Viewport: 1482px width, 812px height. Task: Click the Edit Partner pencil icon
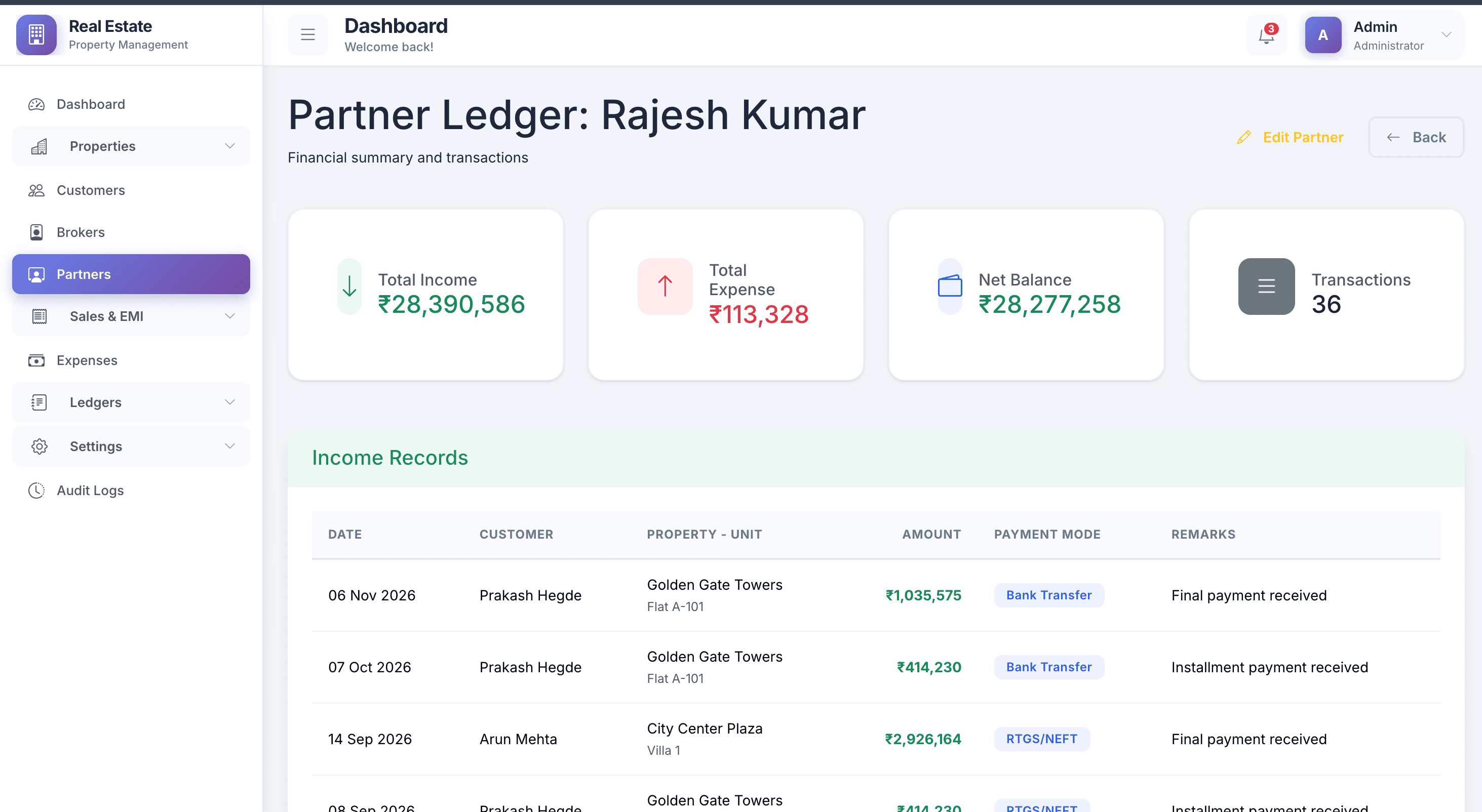tap(1244, 137)
